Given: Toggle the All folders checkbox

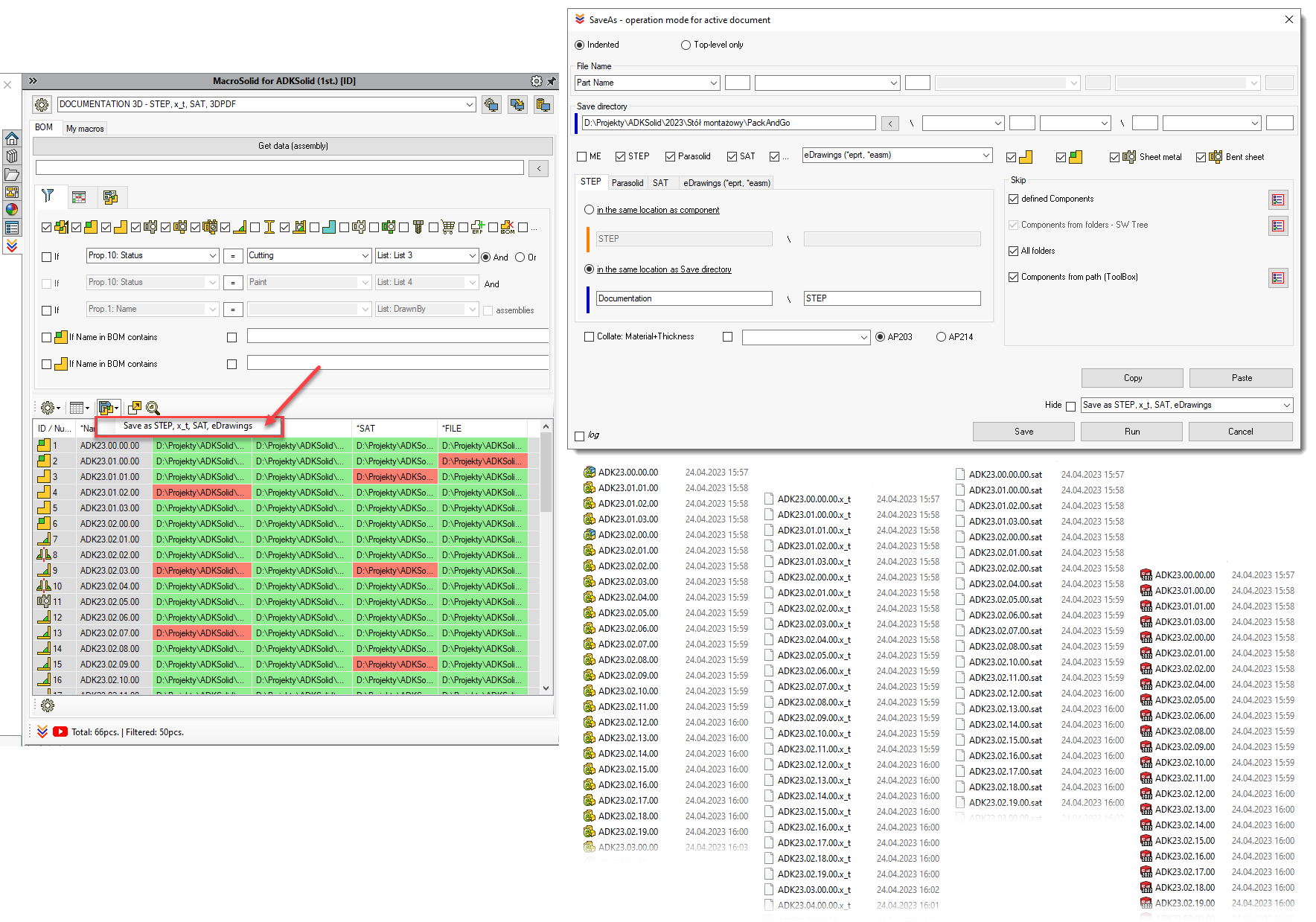Looking at the screenshot, I should [x=1014, y=252].
